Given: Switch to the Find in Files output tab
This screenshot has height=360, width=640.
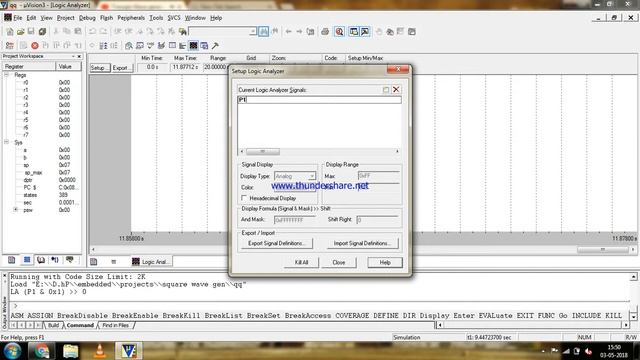Looking at the screenshot, I should point(116,325).
